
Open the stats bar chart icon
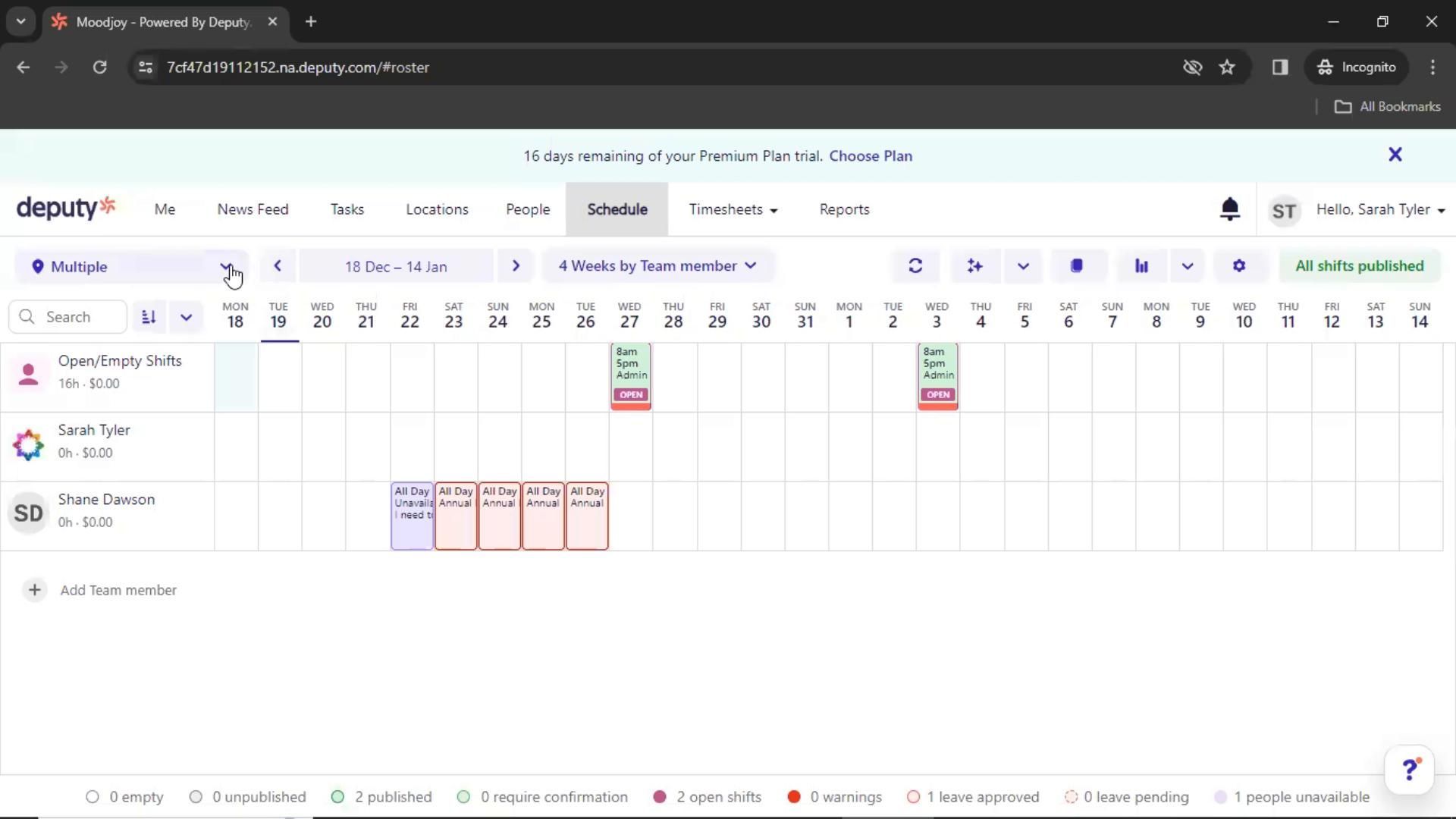tap(1141, 266)
